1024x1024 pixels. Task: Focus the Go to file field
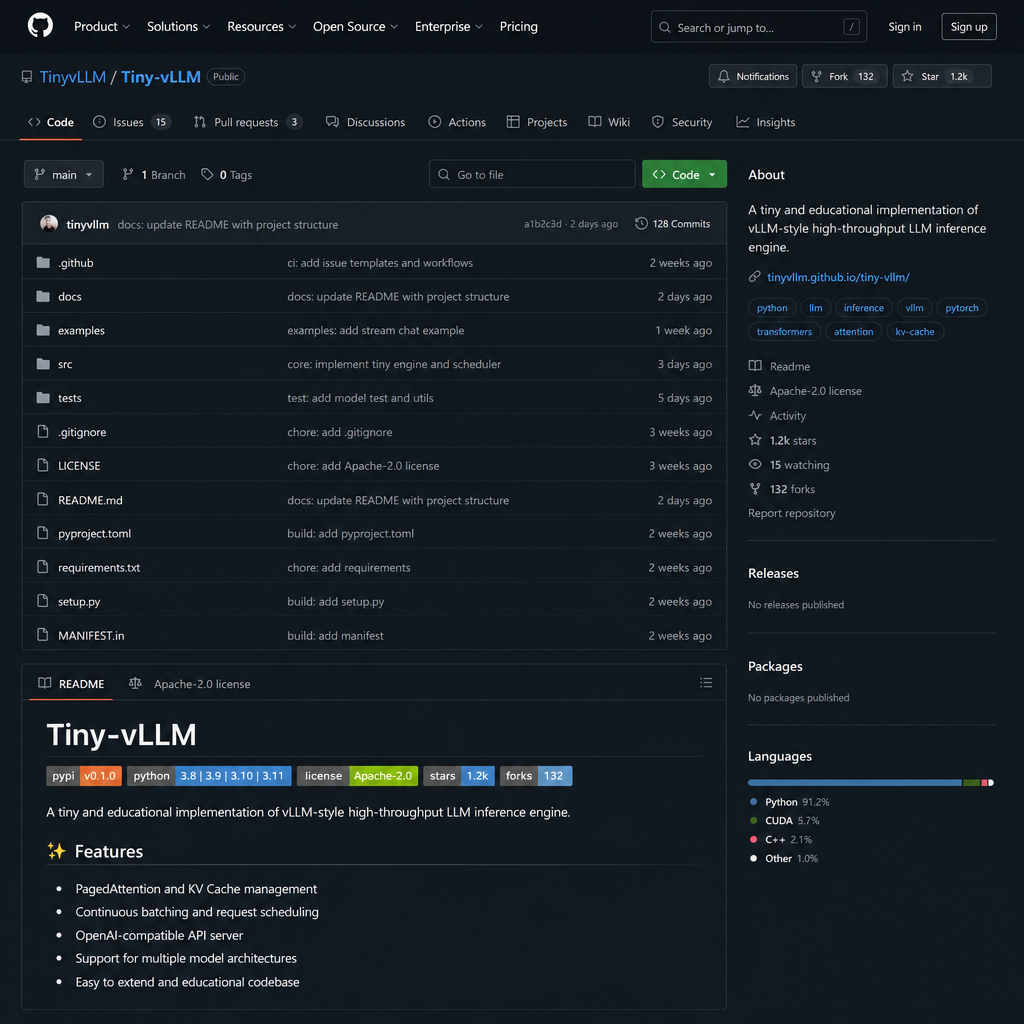tap(532, 174)
